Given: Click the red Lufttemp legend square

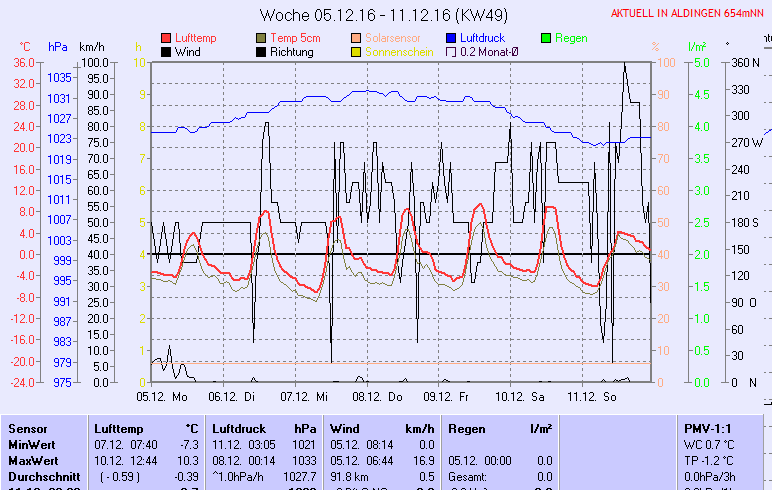Looking at the screenshot, I should [166, 38].
